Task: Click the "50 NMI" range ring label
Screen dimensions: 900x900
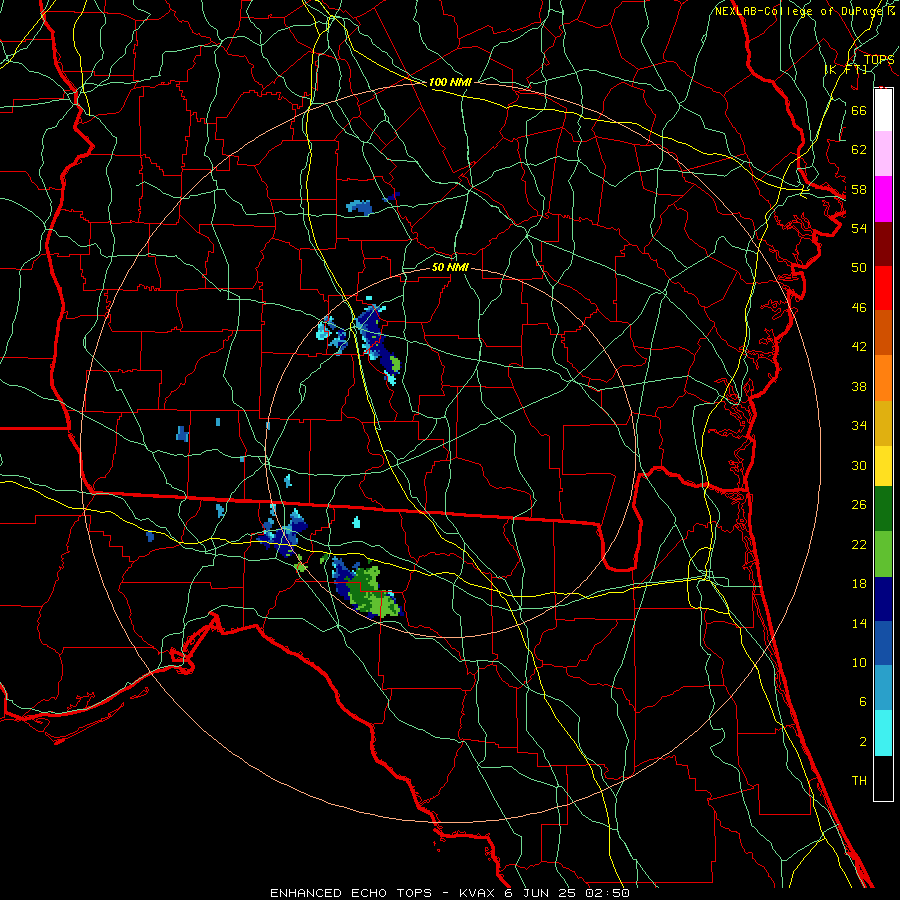Action: (x=450, y=267)
